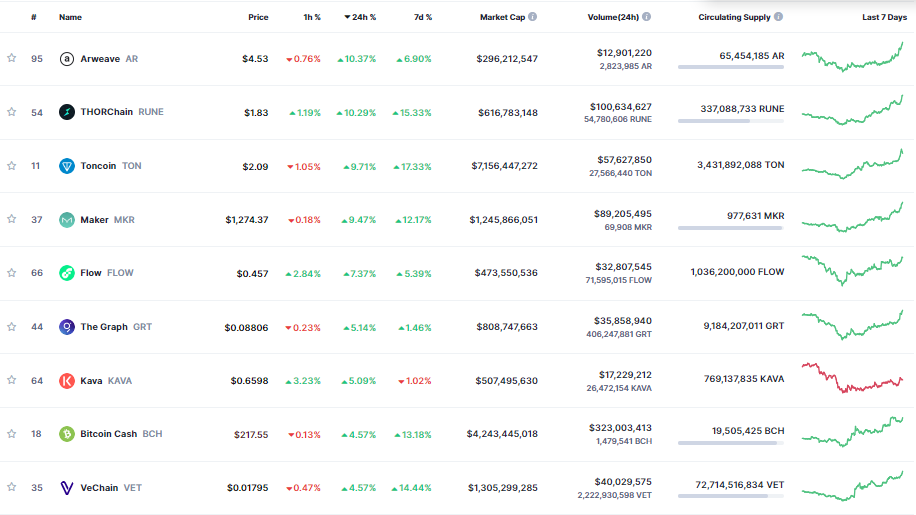
Task: Click Maker price $1,274.37
Action: coord(247,220)
